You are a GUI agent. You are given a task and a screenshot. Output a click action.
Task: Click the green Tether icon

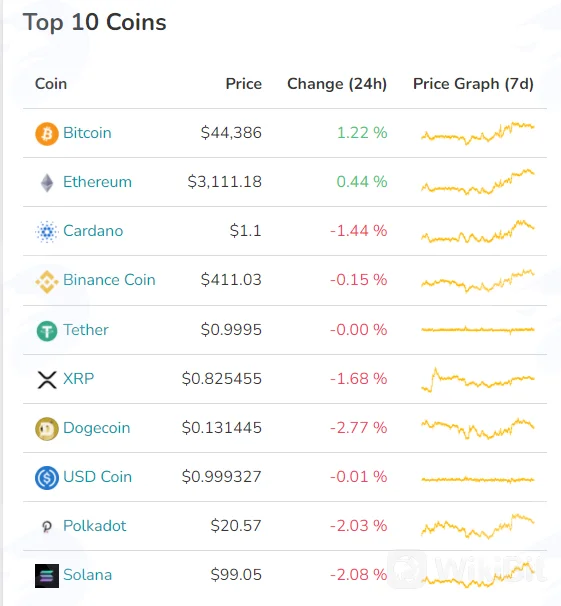pos(47,331)
